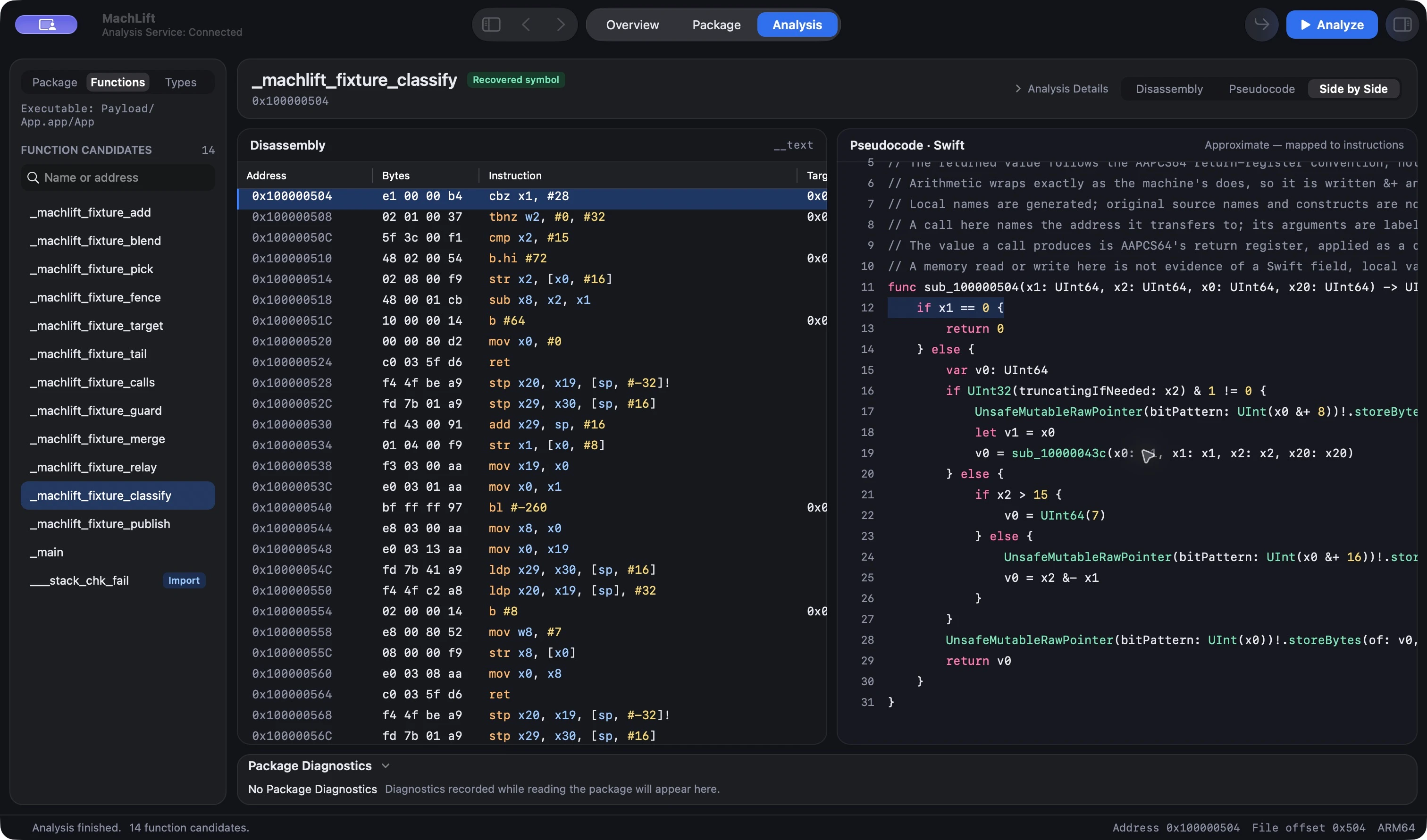
Task: Select _machlift_fixture_relay function
Action: pos(118,467)
